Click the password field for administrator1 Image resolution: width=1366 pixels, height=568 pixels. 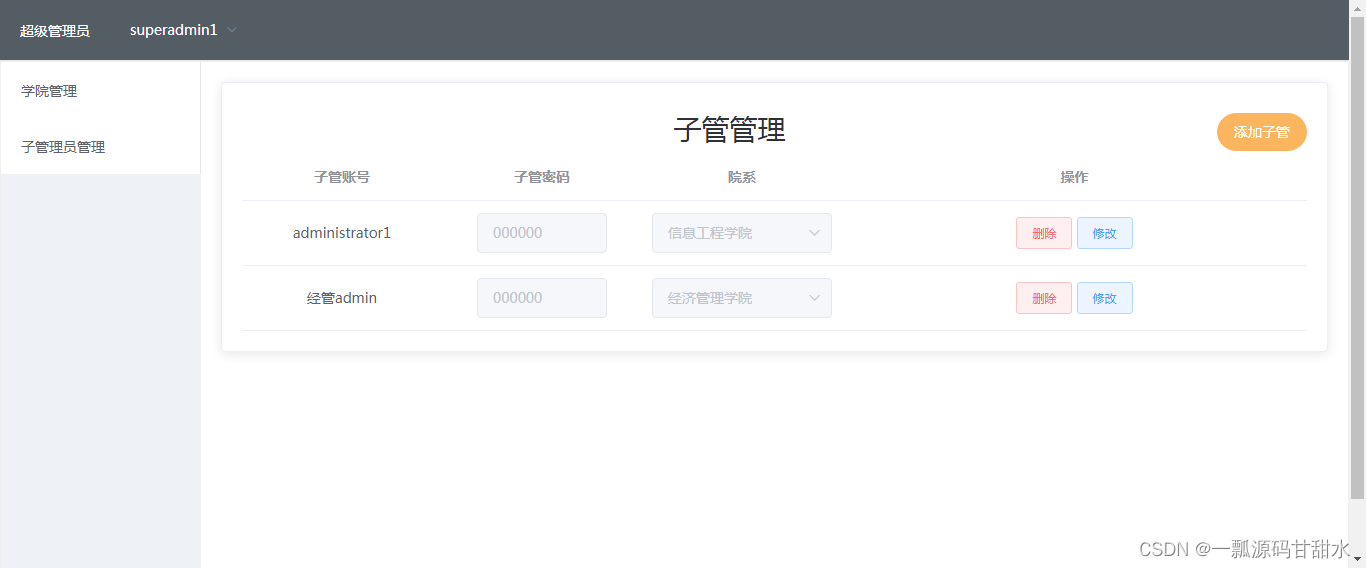(542, 233)
